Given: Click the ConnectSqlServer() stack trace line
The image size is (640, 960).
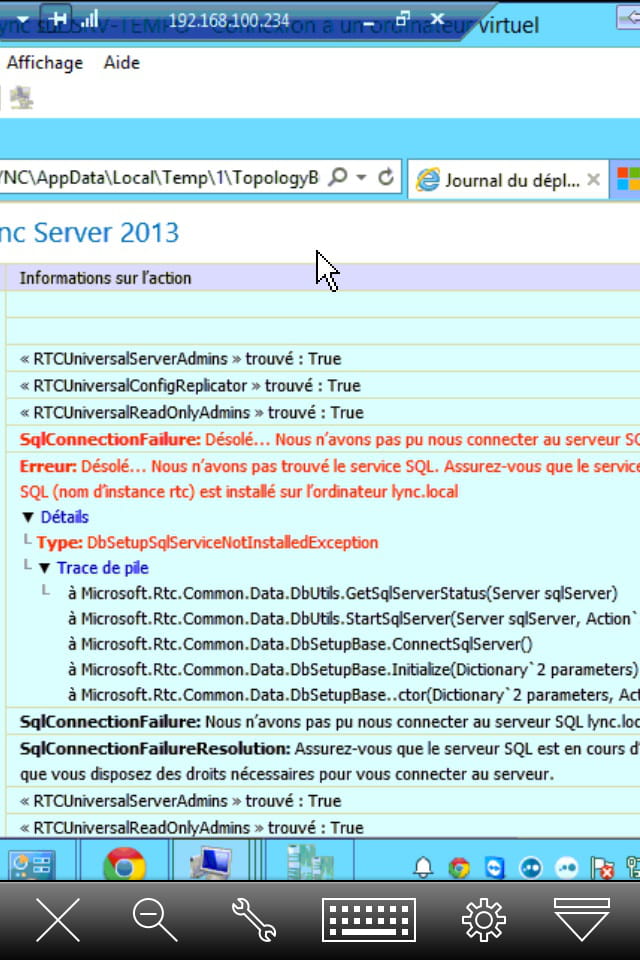Looking at the screenshot, I should pyautogui.click(x=300, y=644).
